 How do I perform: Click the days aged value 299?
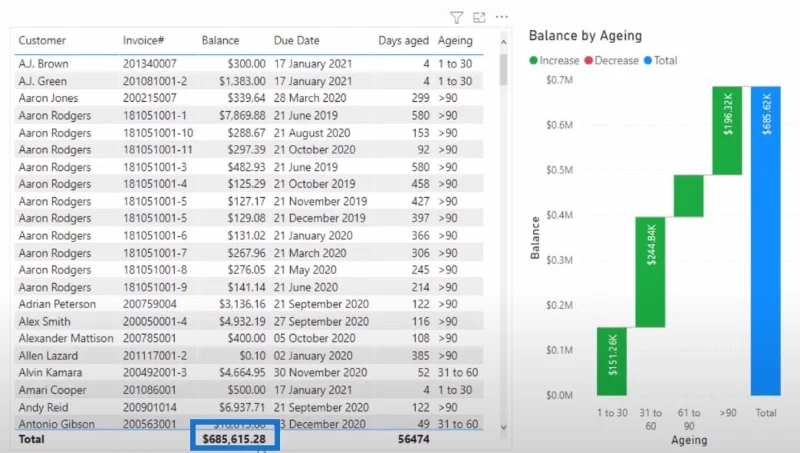(x=420, y=98)
